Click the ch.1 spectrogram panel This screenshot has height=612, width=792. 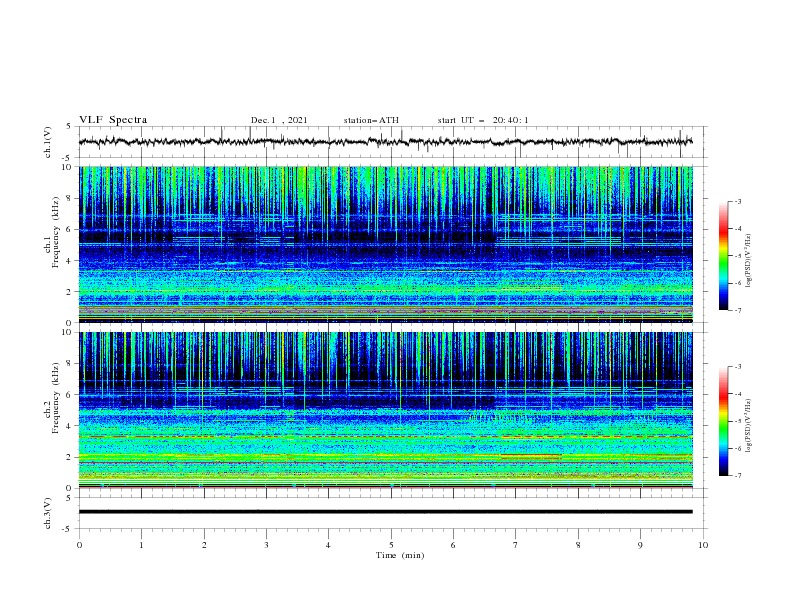coord(385,244)
